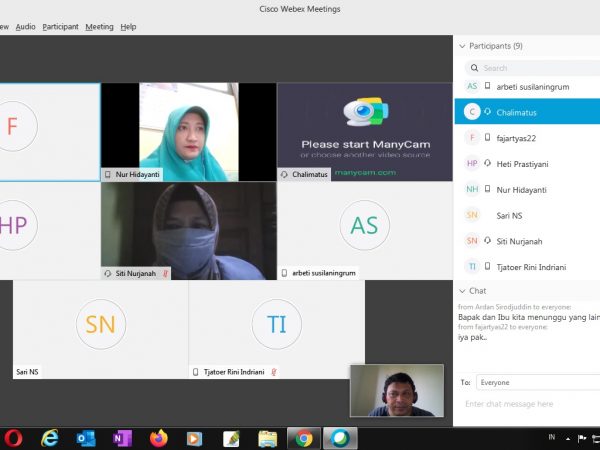Click the AS avatar beside arbeti susilaningrum
Image resolution: width=600 pixels, height=450 pixels.
(x=472, y=86)
